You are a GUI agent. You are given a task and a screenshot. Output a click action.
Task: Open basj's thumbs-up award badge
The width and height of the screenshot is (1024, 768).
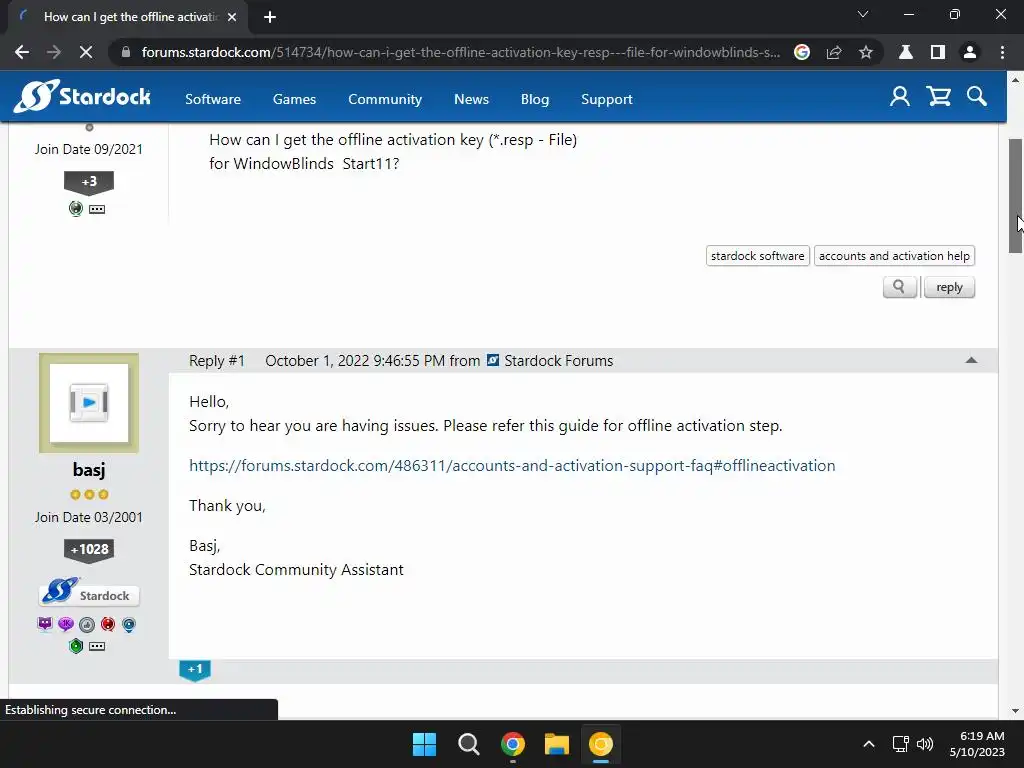coord(87,624)
